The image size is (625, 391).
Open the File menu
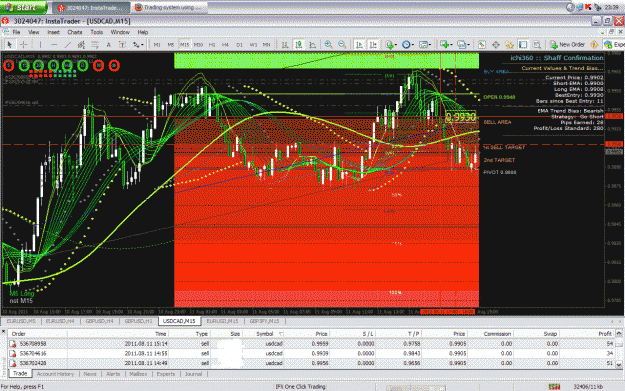pyautogui.click(x=16, y=32)
